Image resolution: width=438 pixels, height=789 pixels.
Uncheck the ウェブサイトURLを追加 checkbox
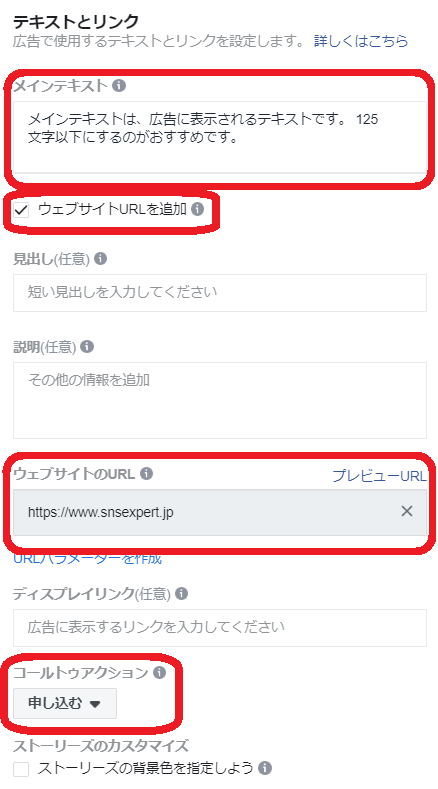pos(21,209)
